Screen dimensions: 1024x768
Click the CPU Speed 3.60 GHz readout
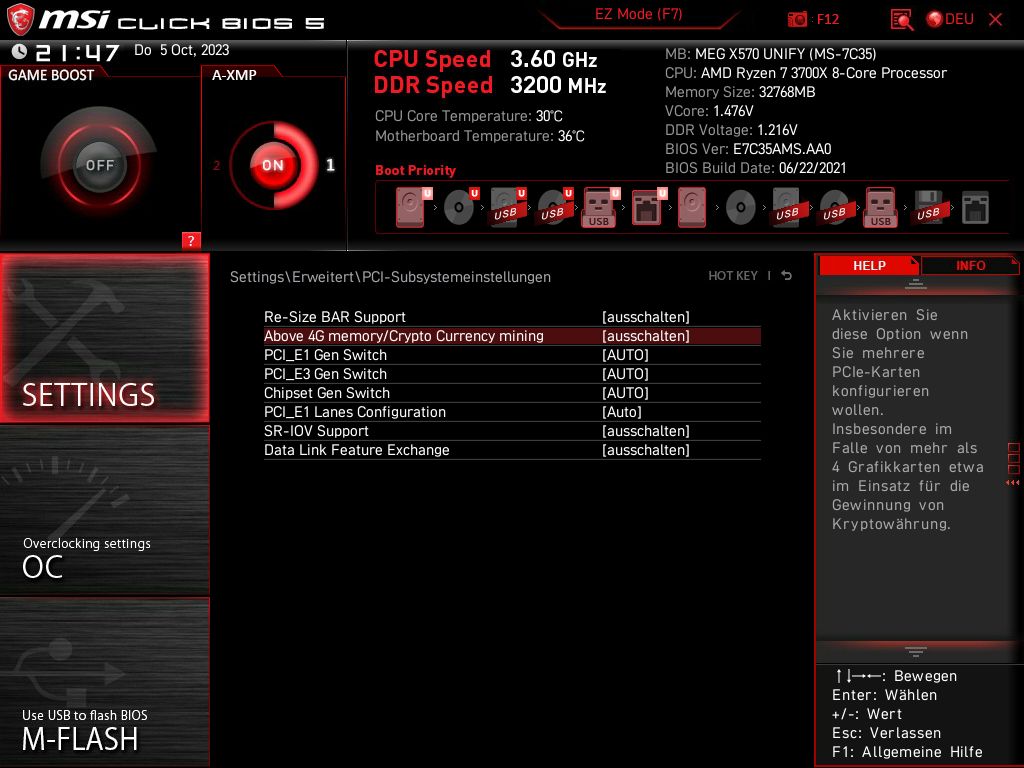click(x=485, y=59)
